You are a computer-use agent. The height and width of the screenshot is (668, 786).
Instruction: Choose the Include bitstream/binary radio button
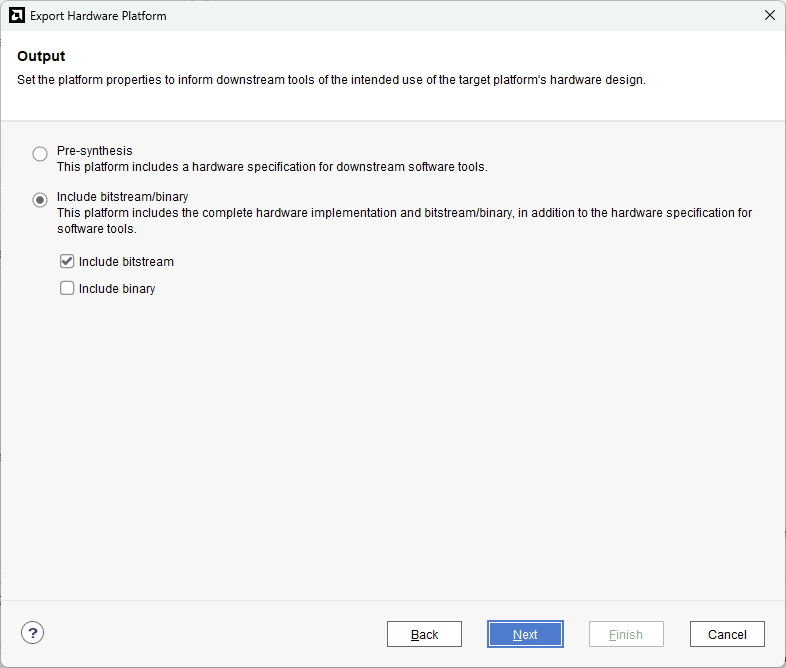pyautogui.click(x=40, y=200)
